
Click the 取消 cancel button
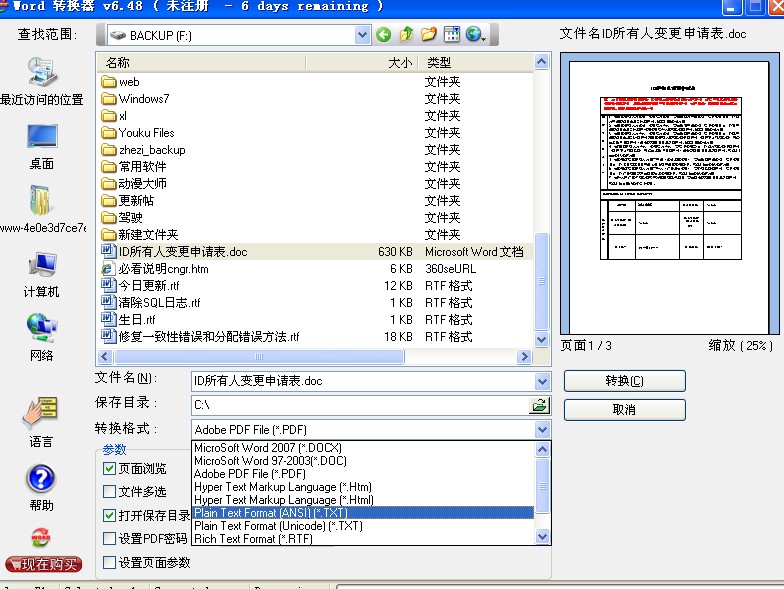(x=624, y=410)
